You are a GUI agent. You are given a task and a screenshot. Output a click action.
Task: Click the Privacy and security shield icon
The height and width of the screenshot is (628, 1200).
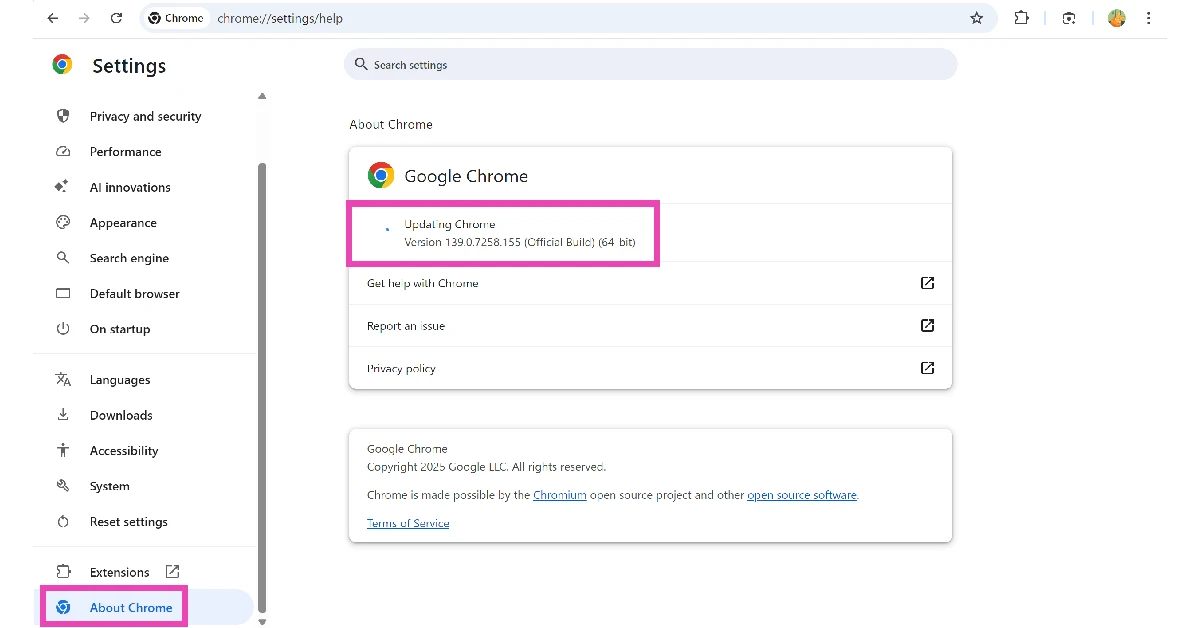tap(63, 116)
